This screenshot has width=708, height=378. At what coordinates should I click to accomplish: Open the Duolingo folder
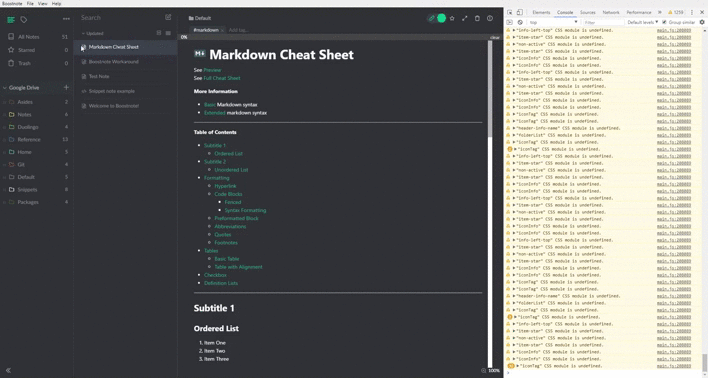coord(37,127)
